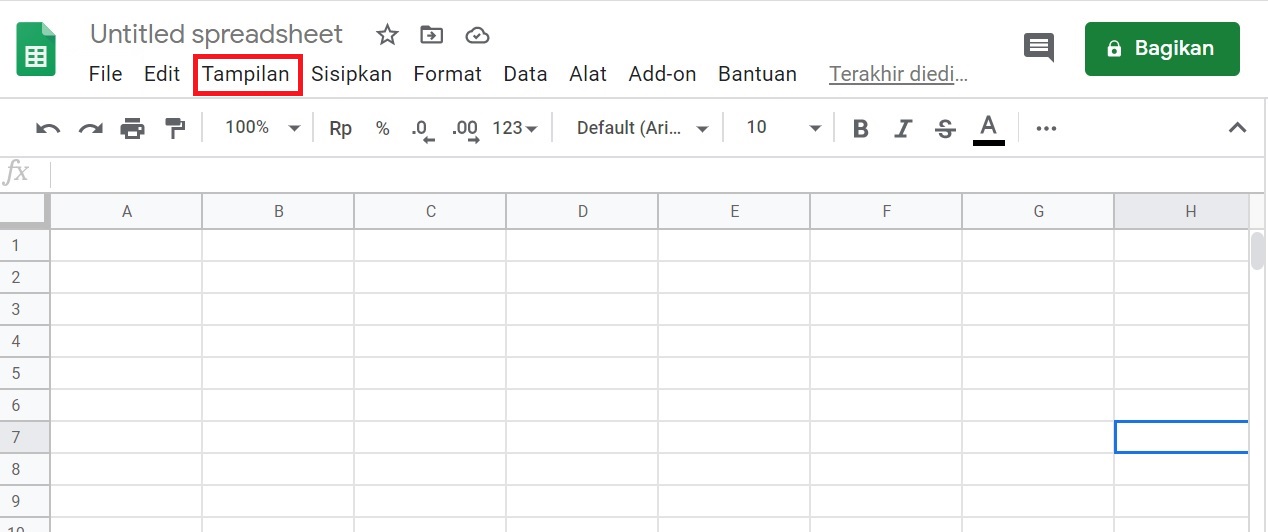Print the spreadsheet with printer icon

pyautogui.click(x=133, y=128)
